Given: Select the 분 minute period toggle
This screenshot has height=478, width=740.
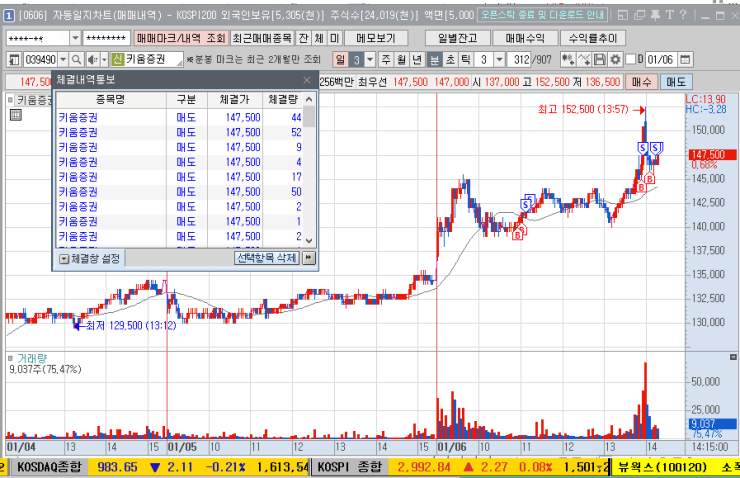Looking at the screenshot, I should tap(434, 59).
